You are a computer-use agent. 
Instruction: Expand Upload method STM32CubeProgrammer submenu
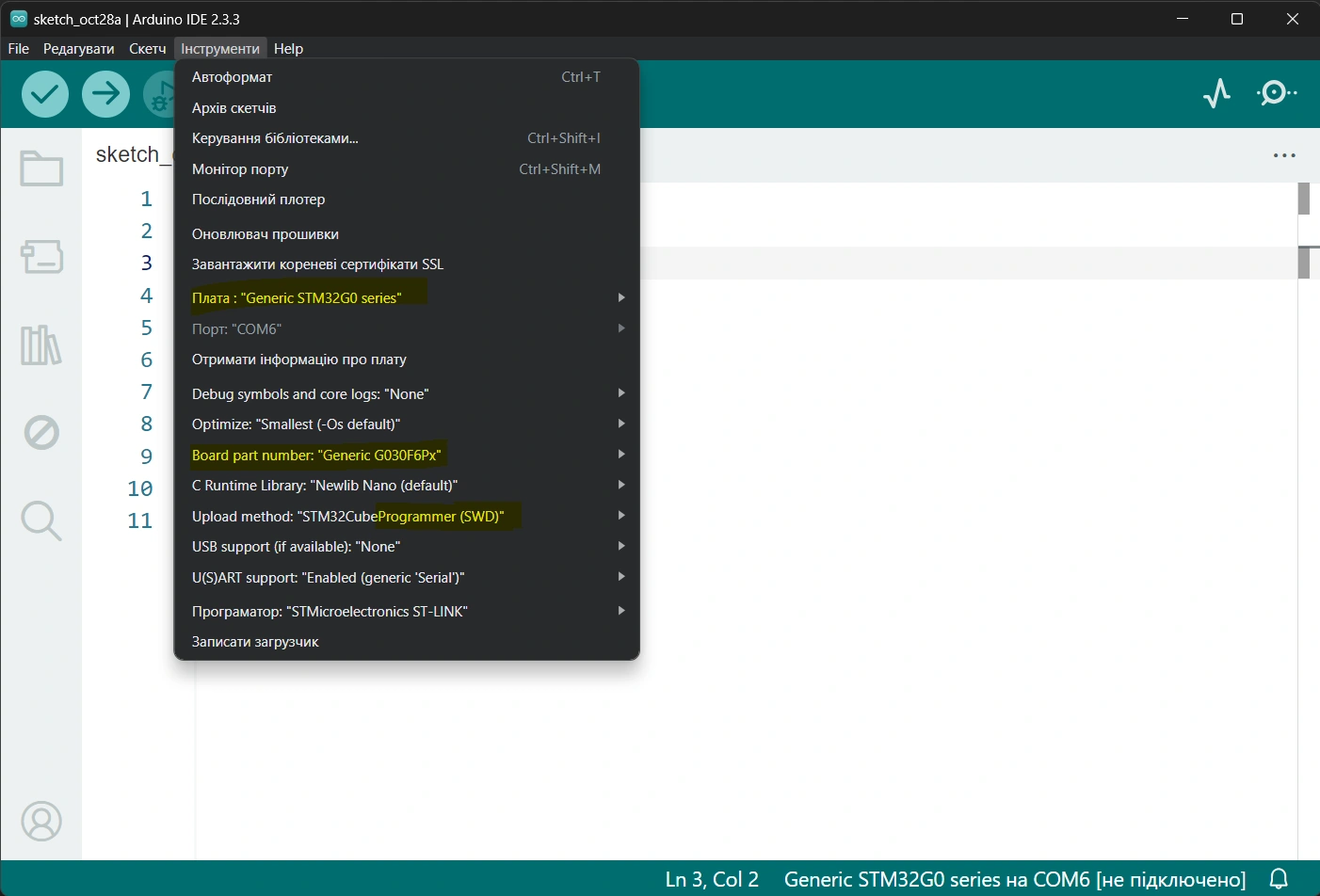coord(407,517)
